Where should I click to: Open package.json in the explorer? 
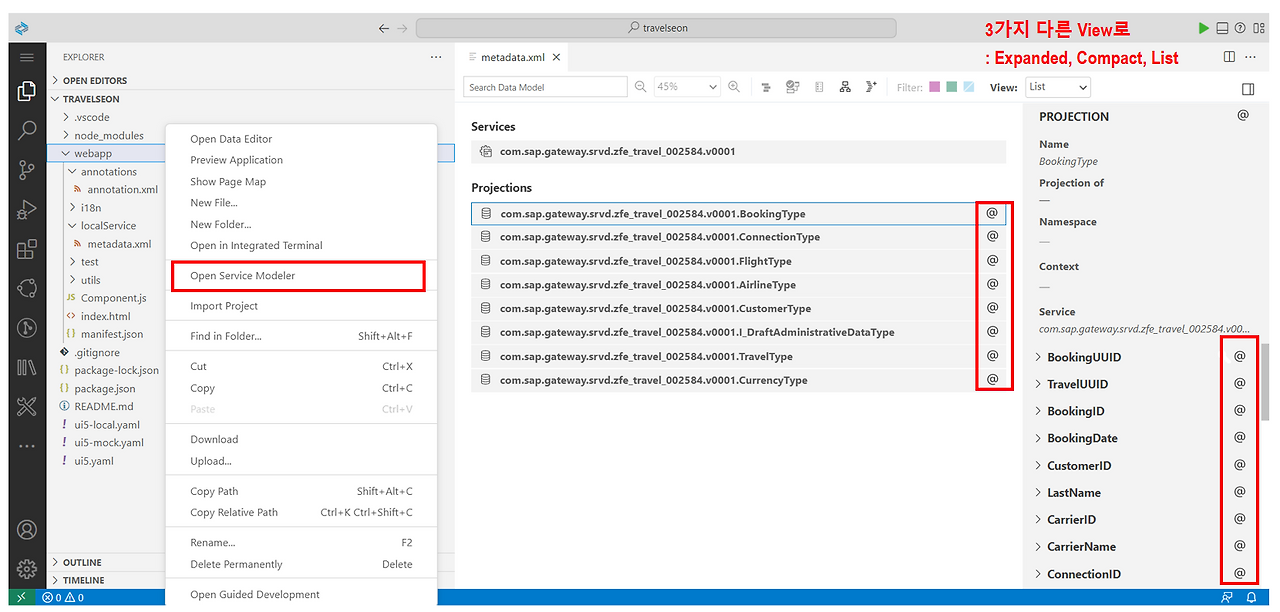(104, 388)
